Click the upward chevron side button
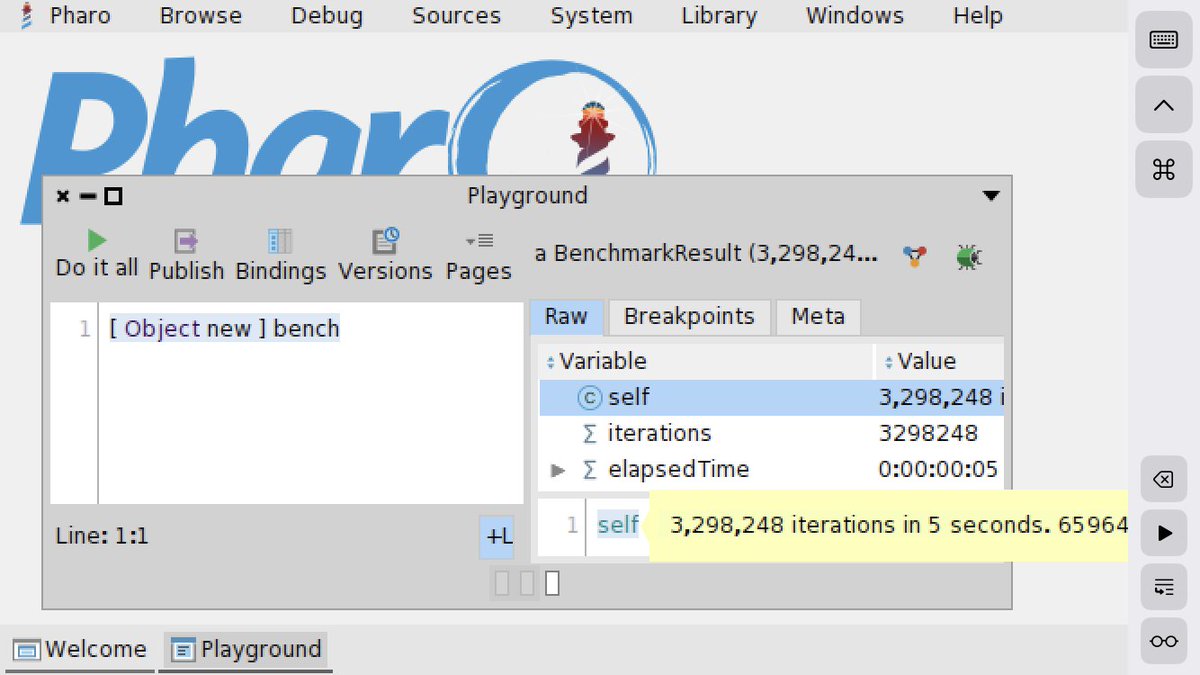Image resolution: width=1200 pixels, height=675 pixels. click(1163, 105)
